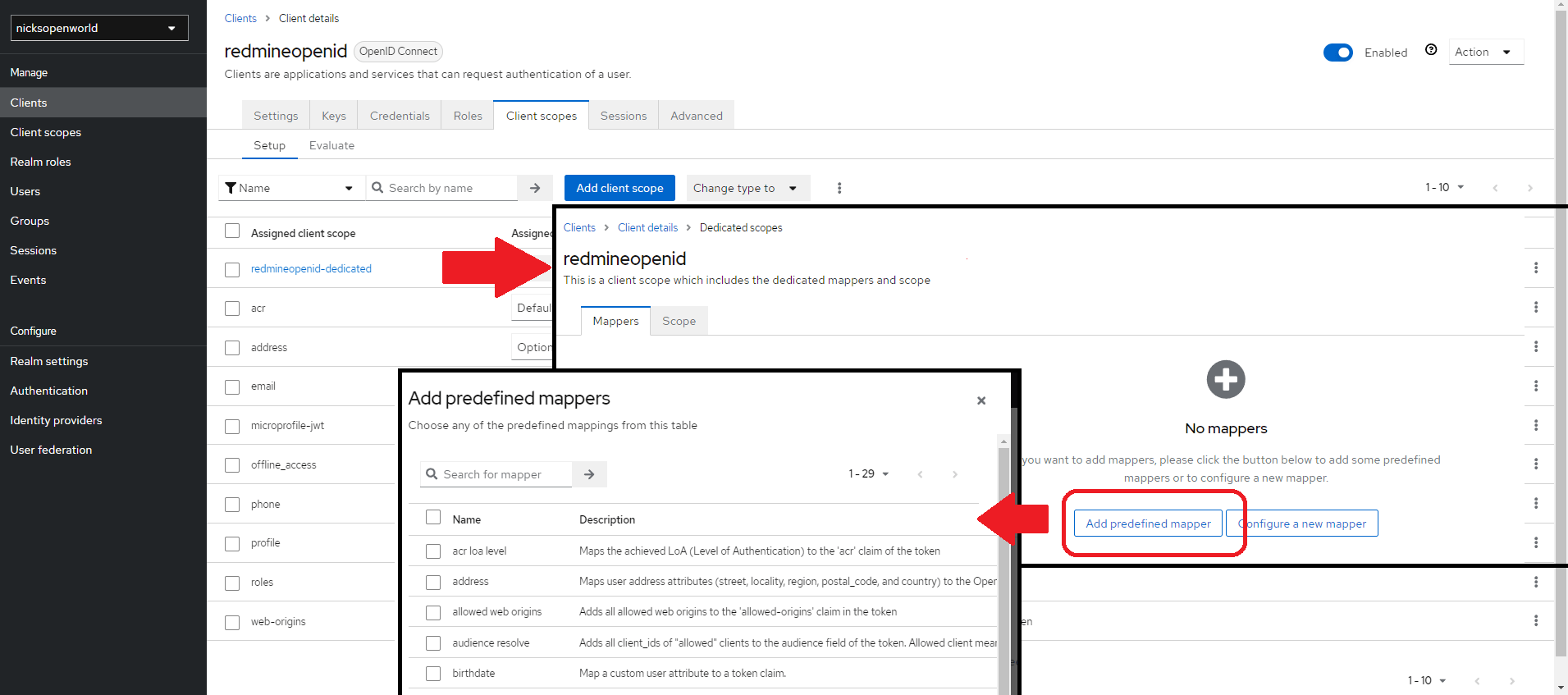The width and height of the screenshot is (1568, 695).
Task: Switch to the Scope tab in Dedicated scopes
Action: [x=679, y=321]
